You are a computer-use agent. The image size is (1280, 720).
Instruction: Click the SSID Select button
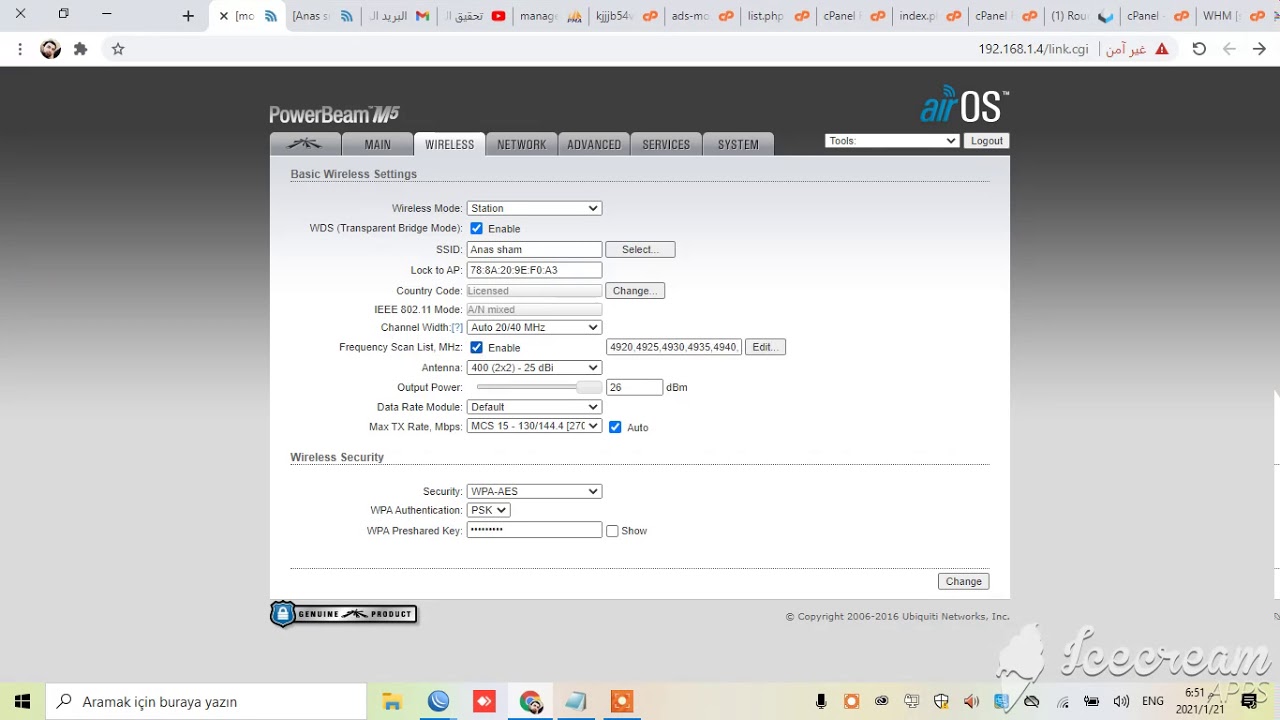coord(640,249)
